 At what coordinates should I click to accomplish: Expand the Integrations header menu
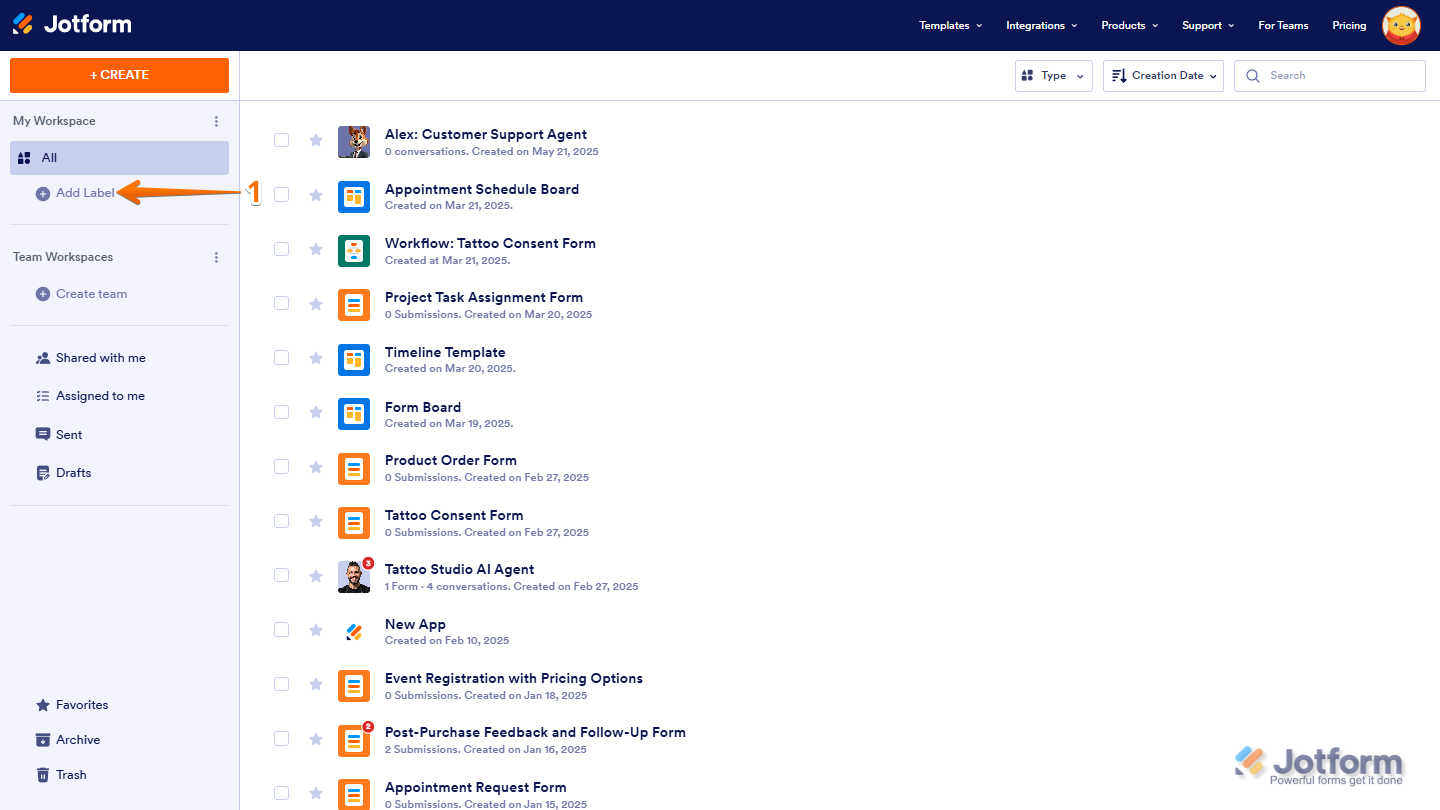tap(1042, 25)
